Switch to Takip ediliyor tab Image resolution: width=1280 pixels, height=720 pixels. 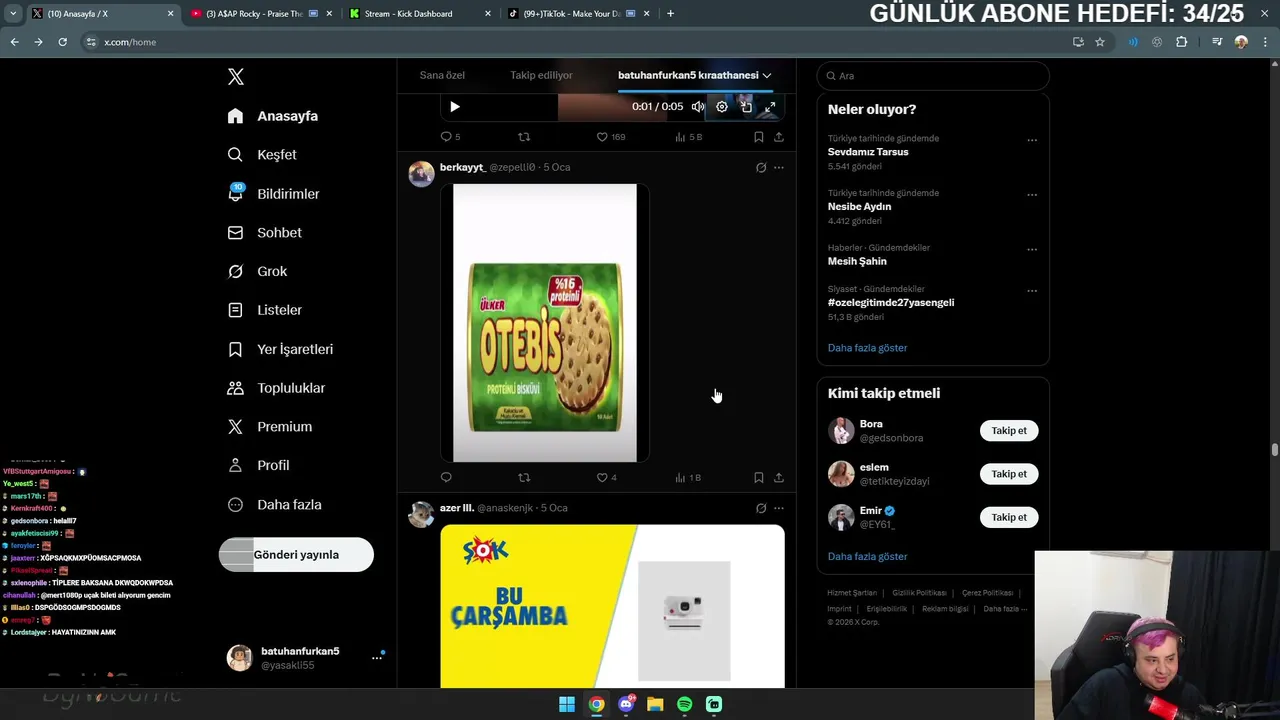541,75
